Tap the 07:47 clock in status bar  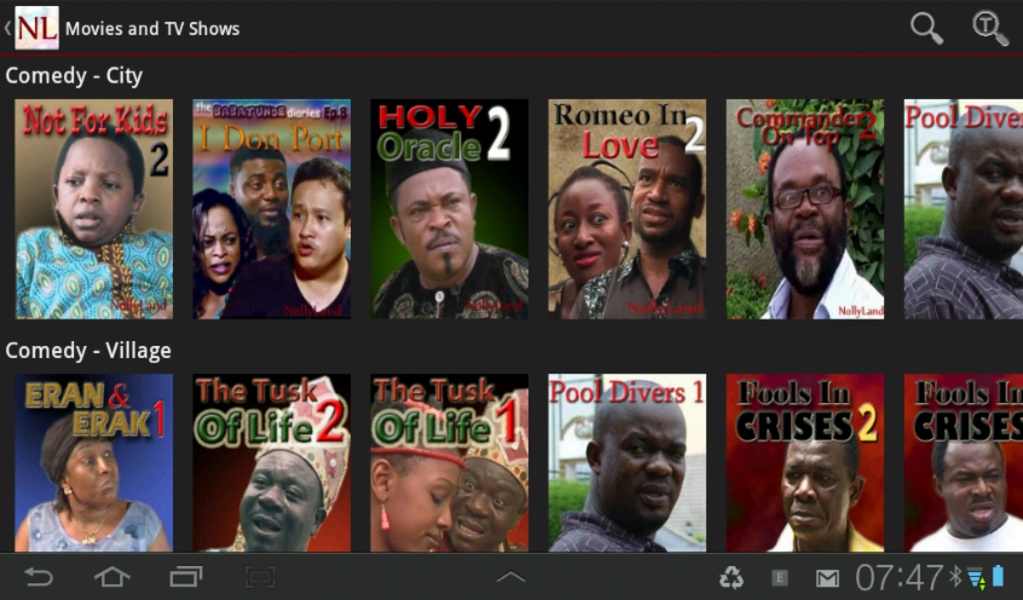899,577
